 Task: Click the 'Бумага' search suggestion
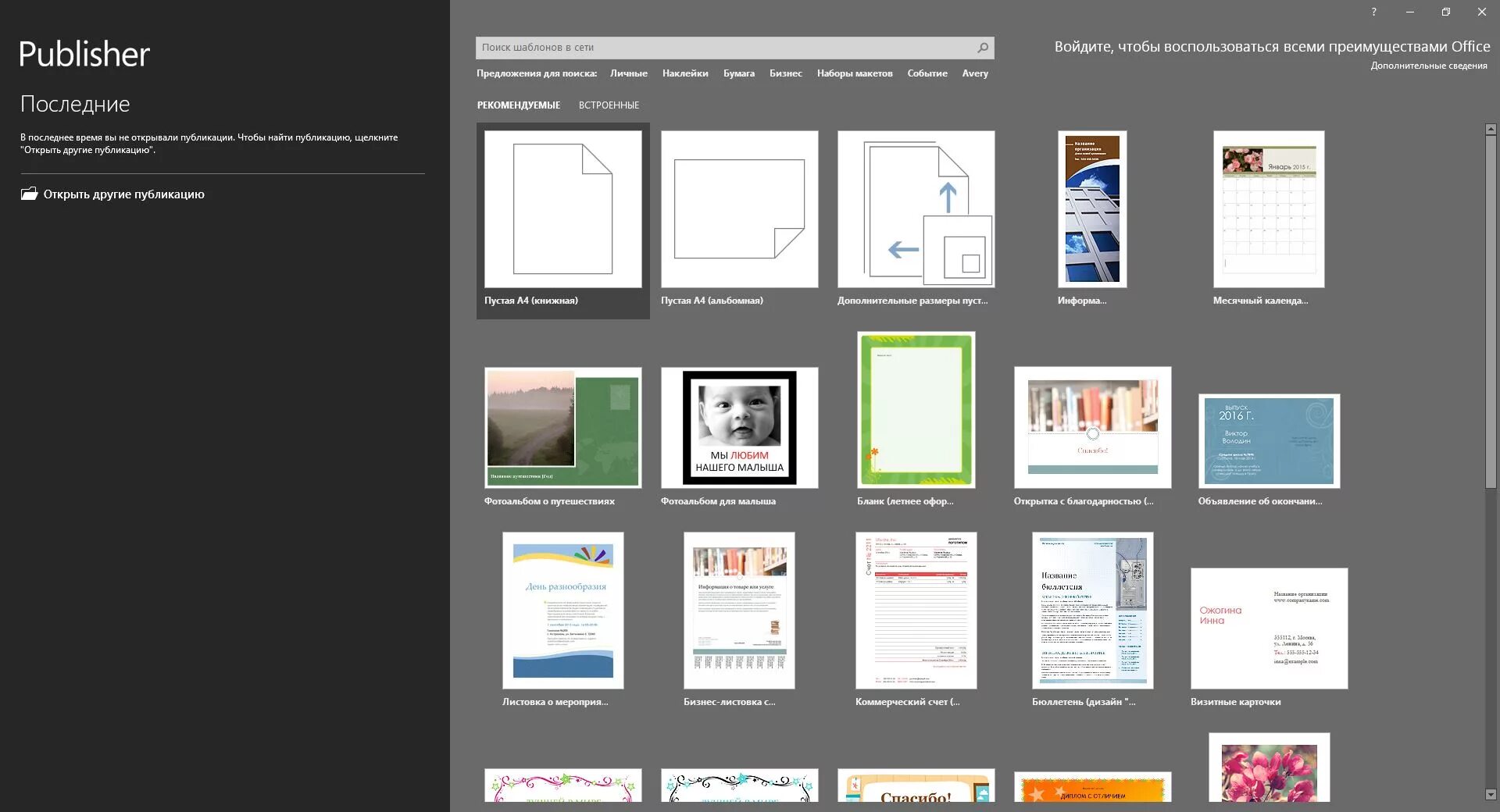point(739,73)
